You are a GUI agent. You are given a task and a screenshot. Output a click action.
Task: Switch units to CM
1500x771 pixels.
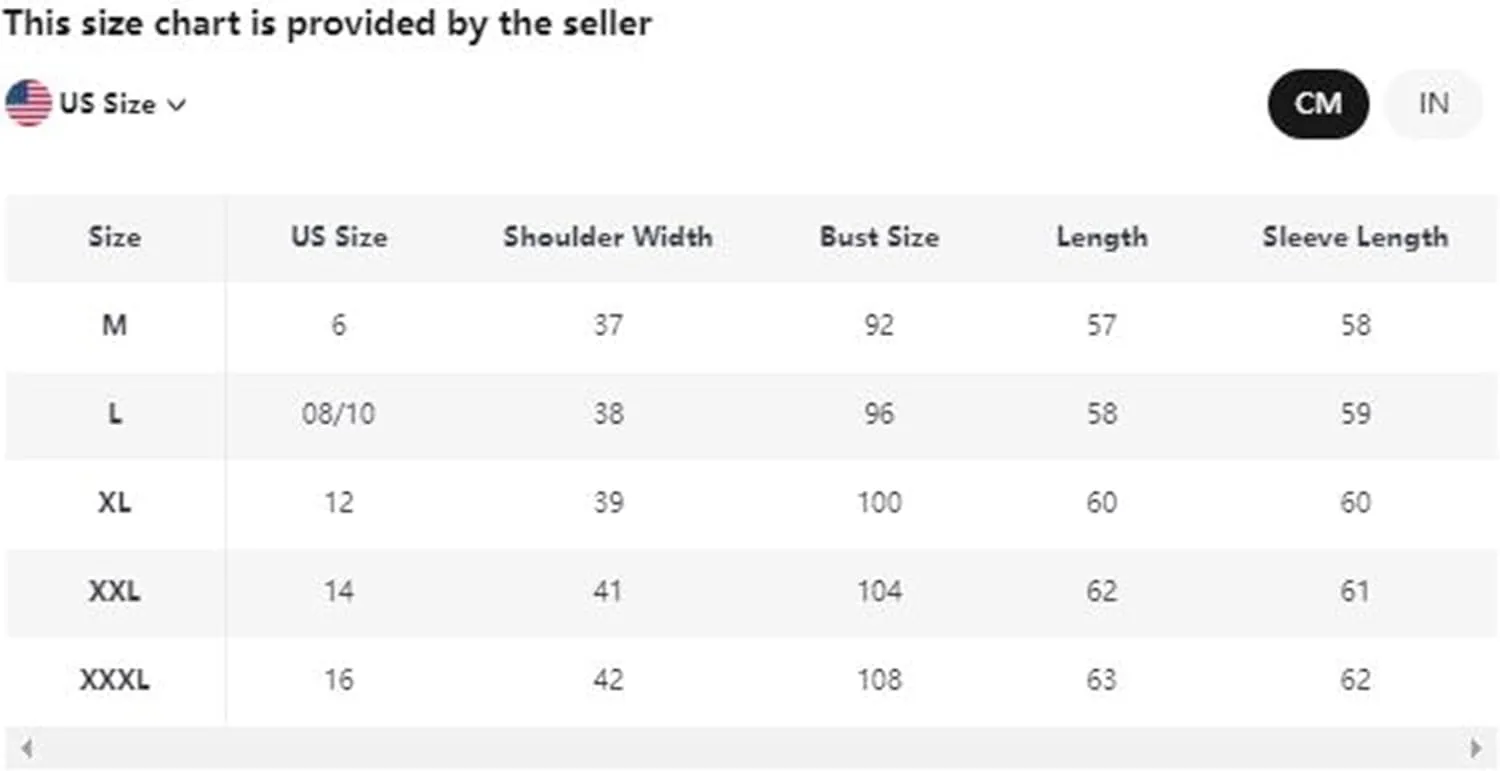point(1318,103)
